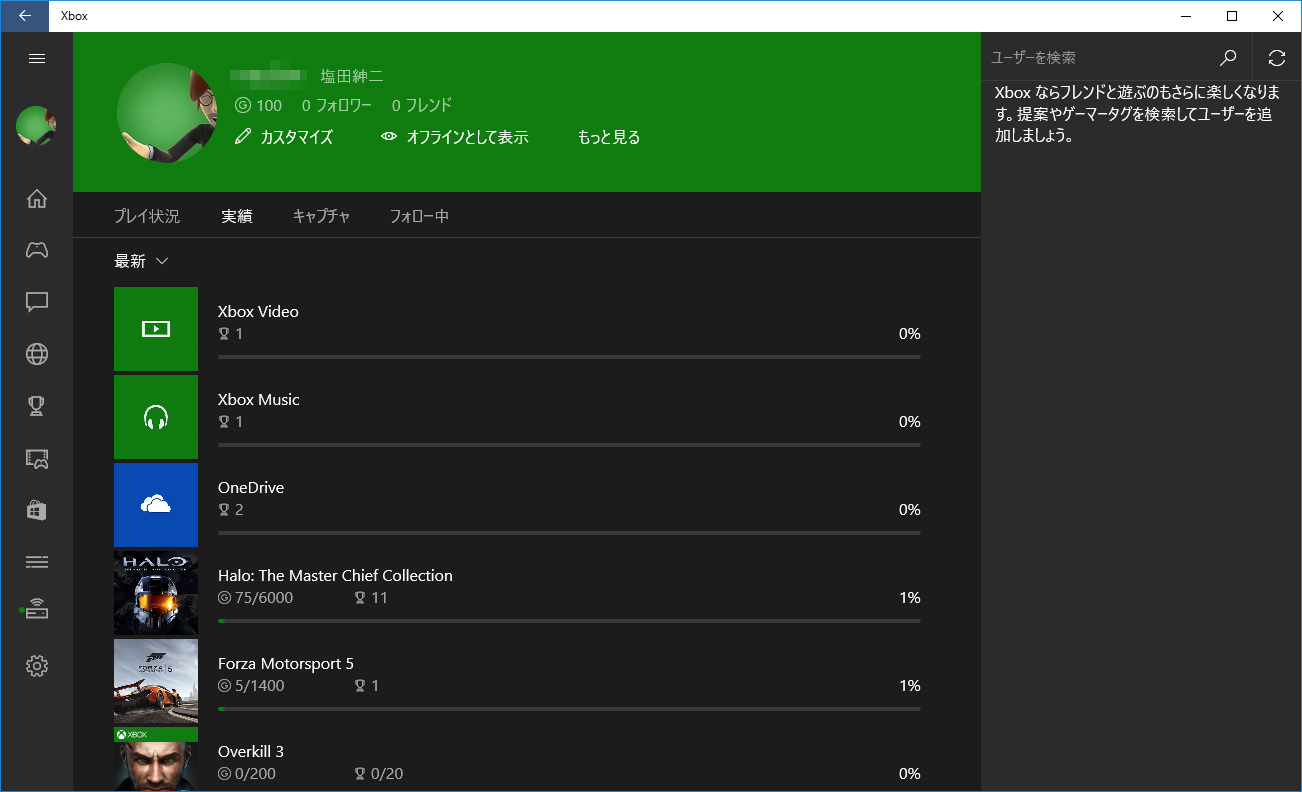This screenshot has width=1302, height=792.
Task: Click the カスタマイズ customize button
Action: pyautogui.click(x=284, y=137)
